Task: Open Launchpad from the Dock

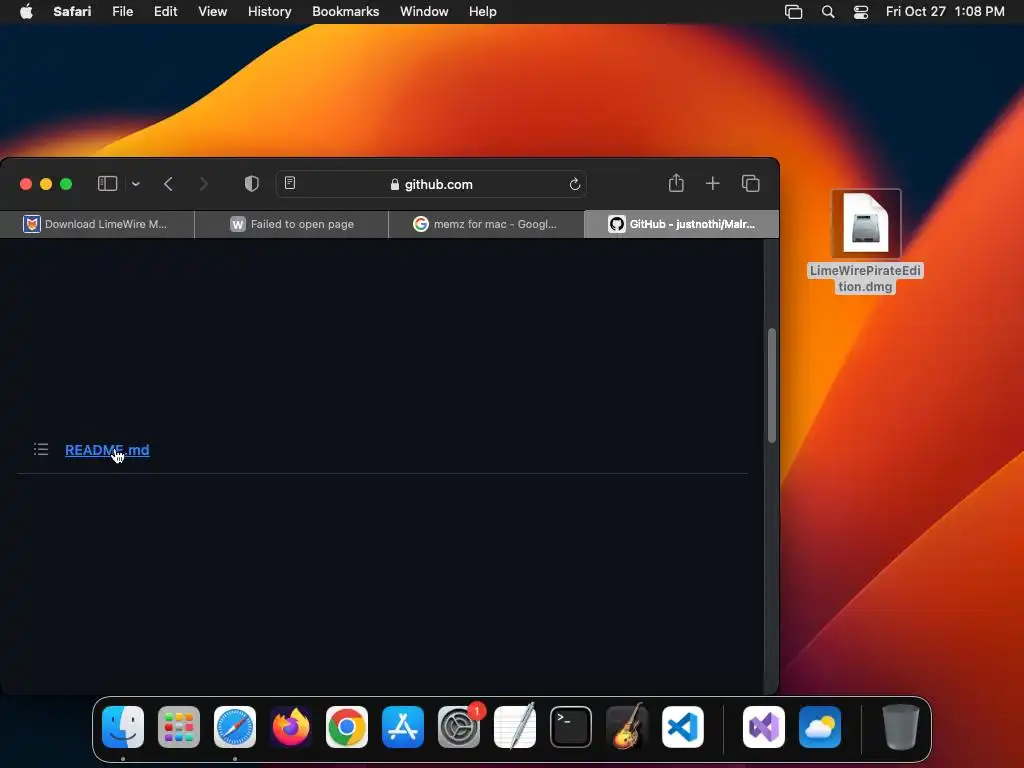Action: click(179, 727)
